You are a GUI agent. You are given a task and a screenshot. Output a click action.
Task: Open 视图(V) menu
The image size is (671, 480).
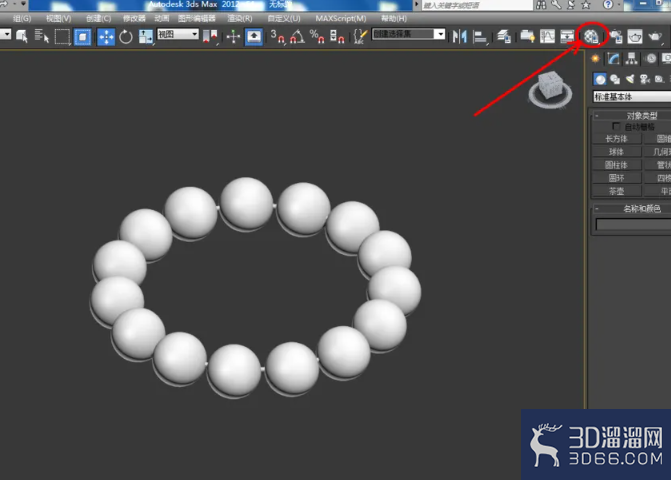pos(59,18)
